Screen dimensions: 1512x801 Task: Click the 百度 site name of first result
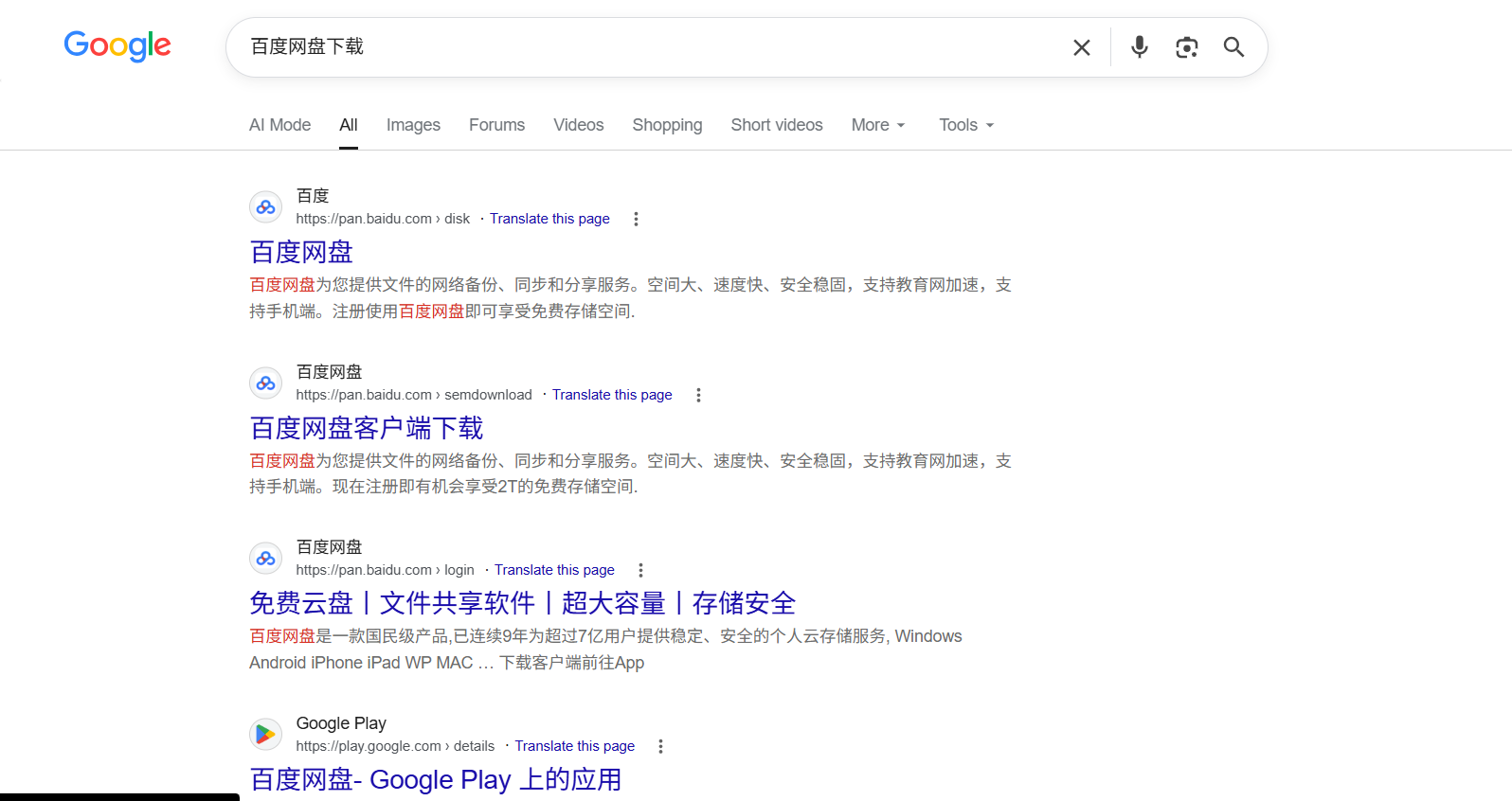313,196
